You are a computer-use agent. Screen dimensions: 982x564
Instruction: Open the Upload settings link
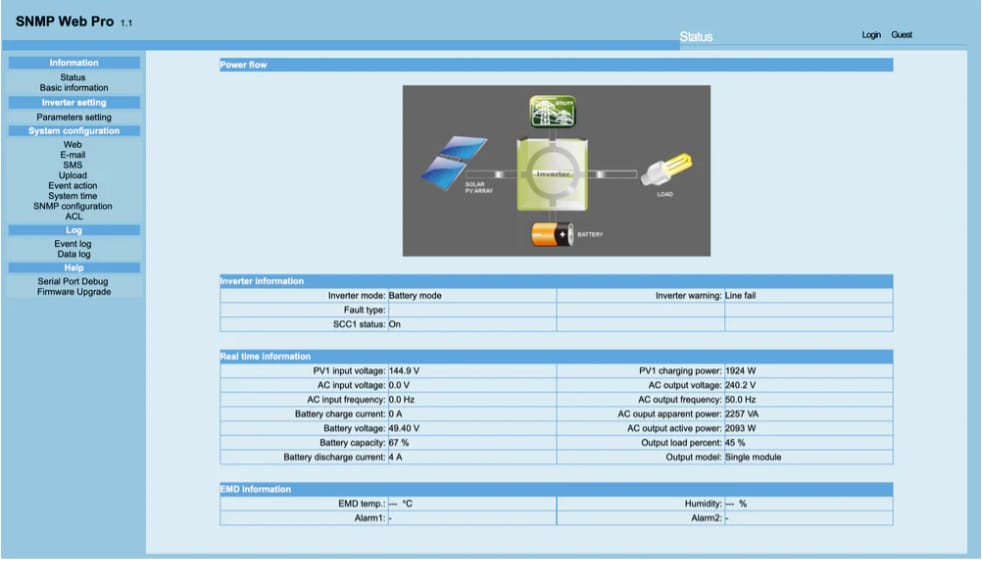click(x=73, y=176)
